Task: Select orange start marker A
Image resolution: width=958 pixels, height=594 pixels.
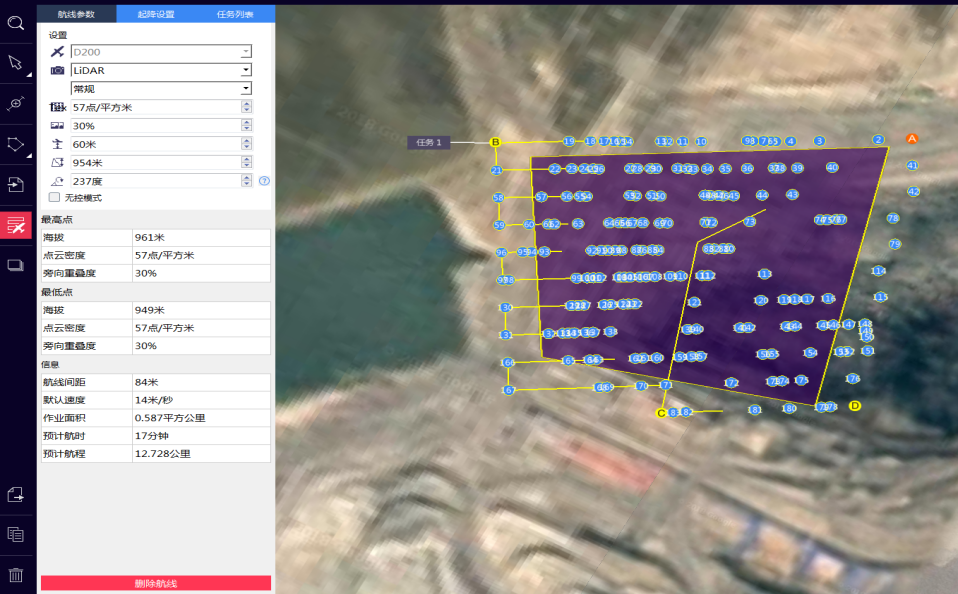Action: (x=912, y=139)
